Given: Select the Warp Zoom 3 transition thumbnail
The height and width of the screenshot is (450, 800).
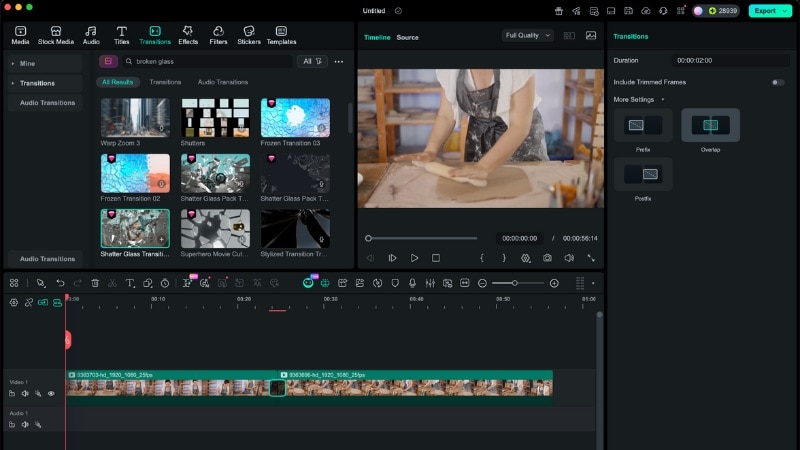Looking at the screenshot, I should (135, 118).
